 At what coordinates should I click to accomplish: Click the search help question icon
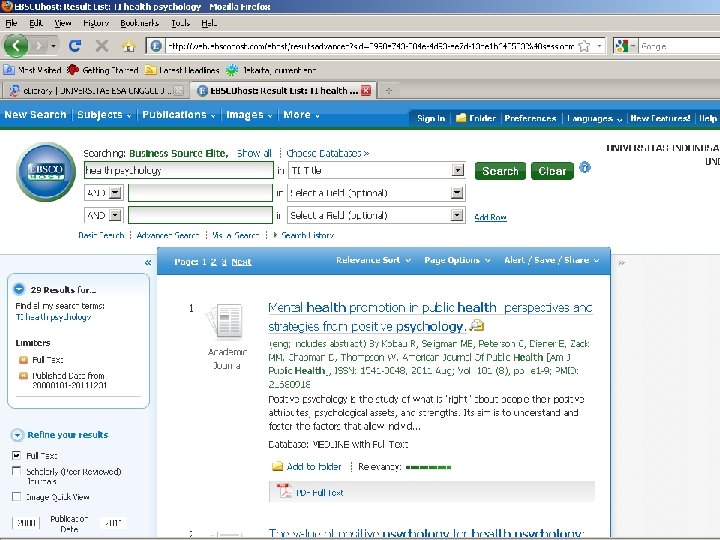pos(585,167)
